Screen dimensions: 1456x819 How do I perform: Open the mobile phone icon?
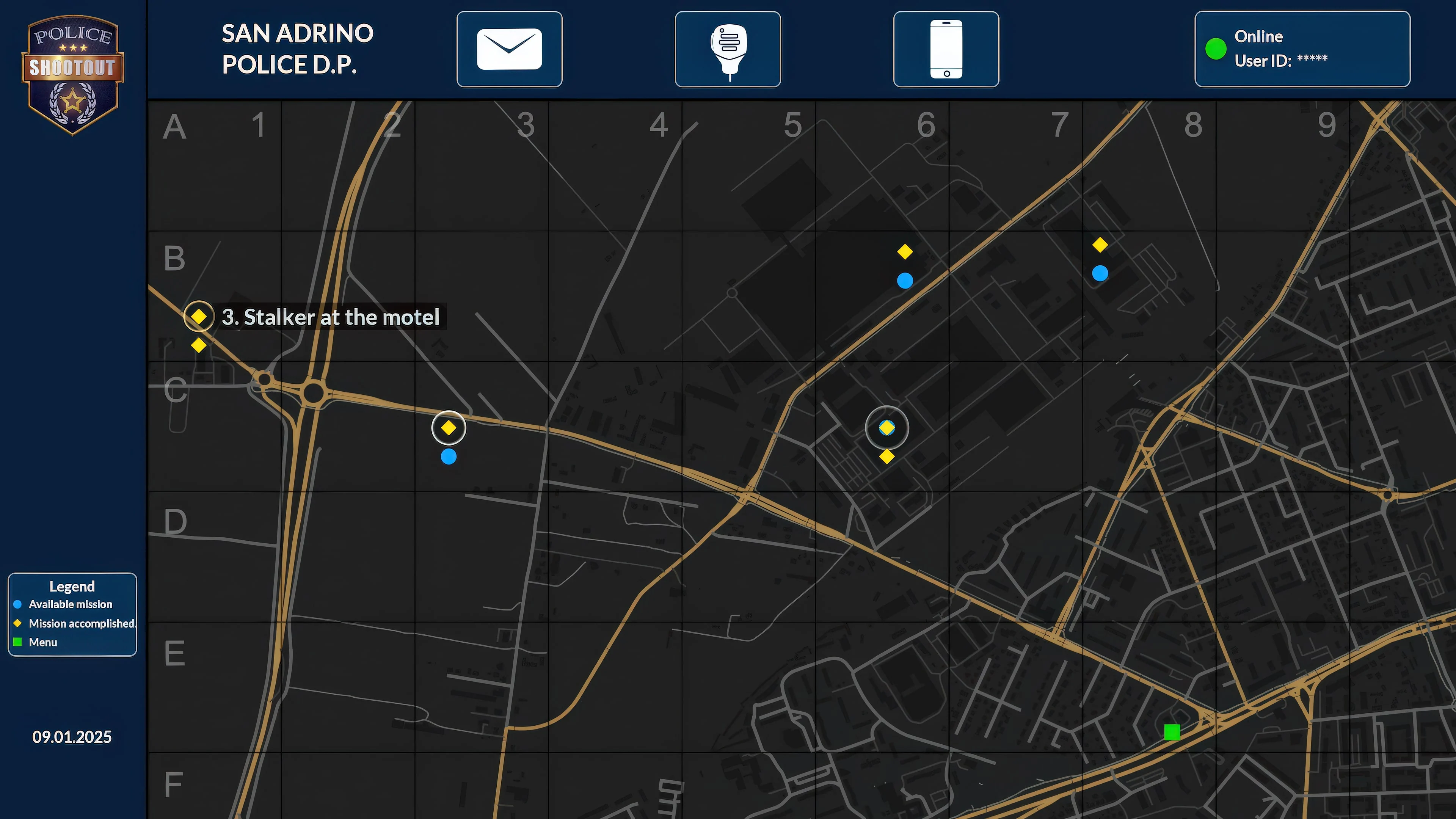point(946,49)
